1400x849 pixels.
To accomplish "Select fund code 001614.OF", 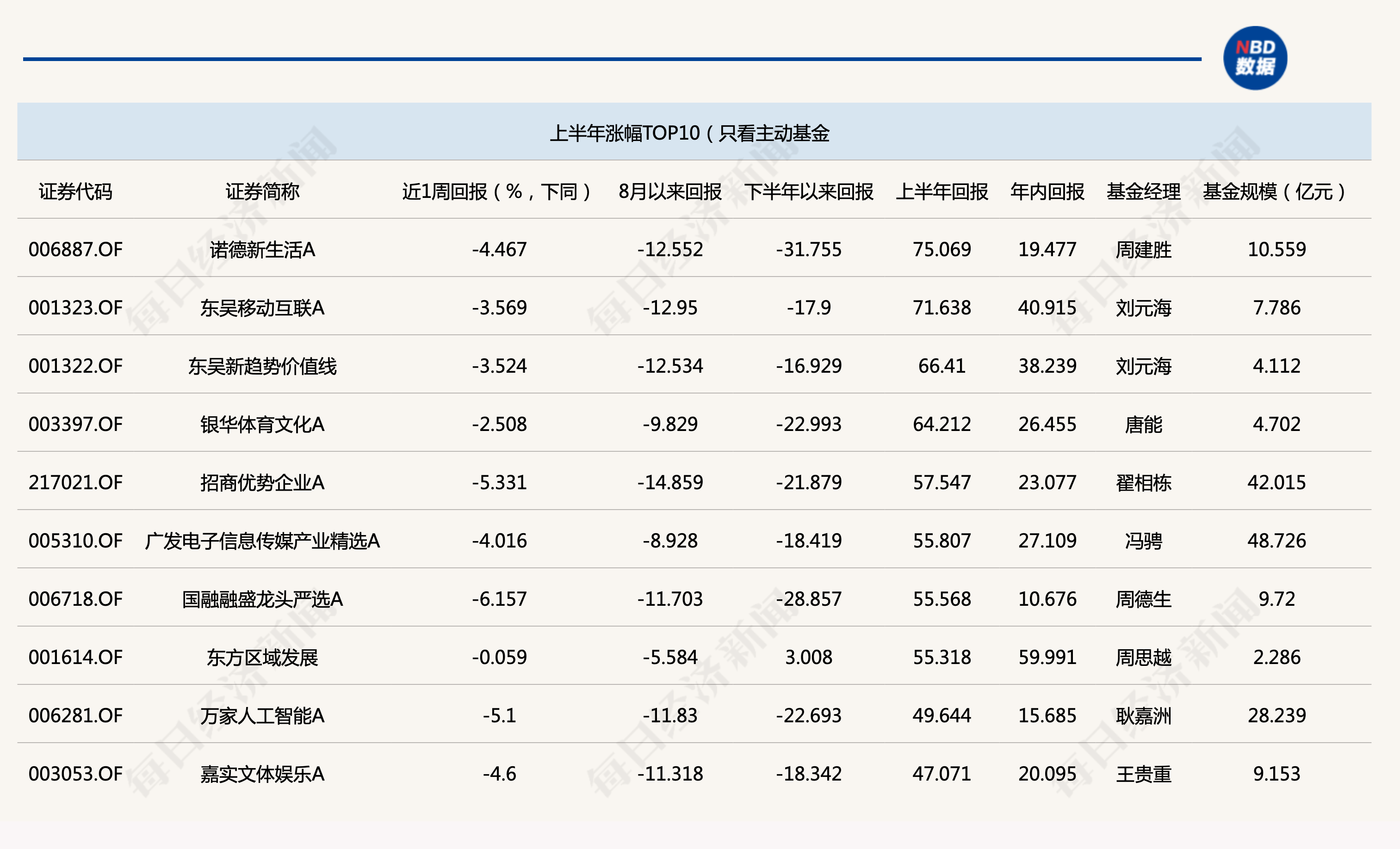I will point(75,657).
